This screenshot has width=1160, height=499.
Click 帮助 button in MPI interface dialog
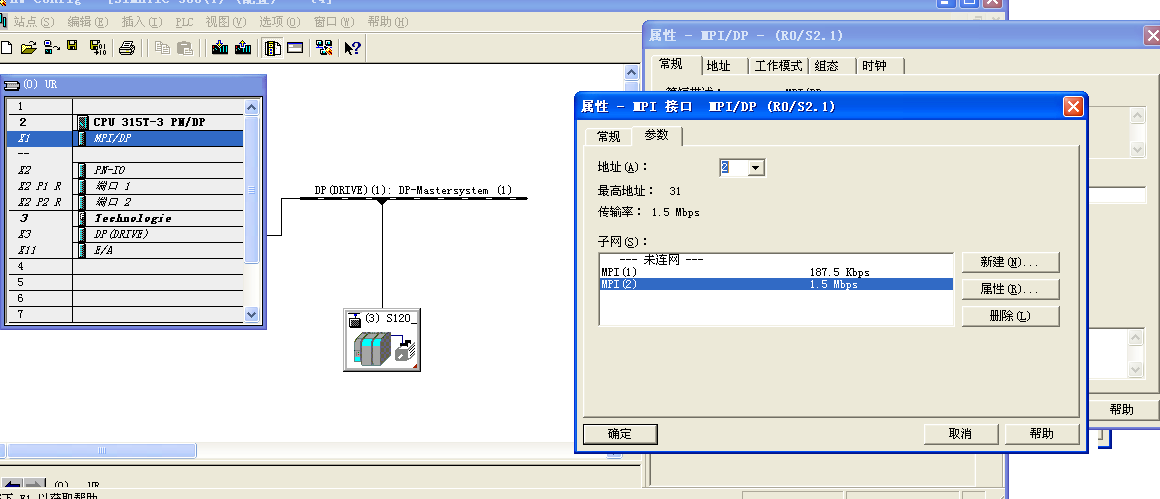click(1042, 434)
